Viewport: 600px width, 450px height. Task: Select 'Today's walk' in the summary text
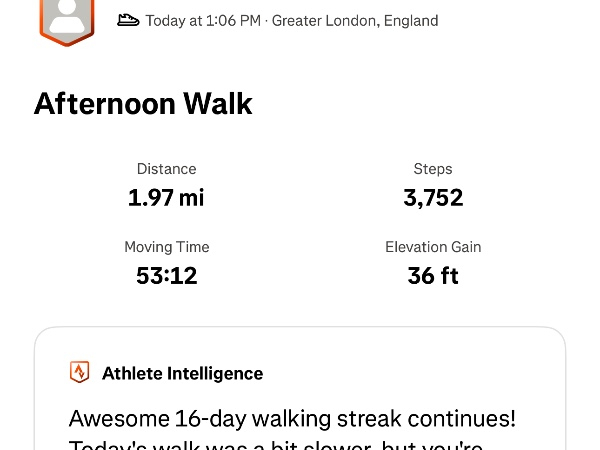click(x=136, y=445)
